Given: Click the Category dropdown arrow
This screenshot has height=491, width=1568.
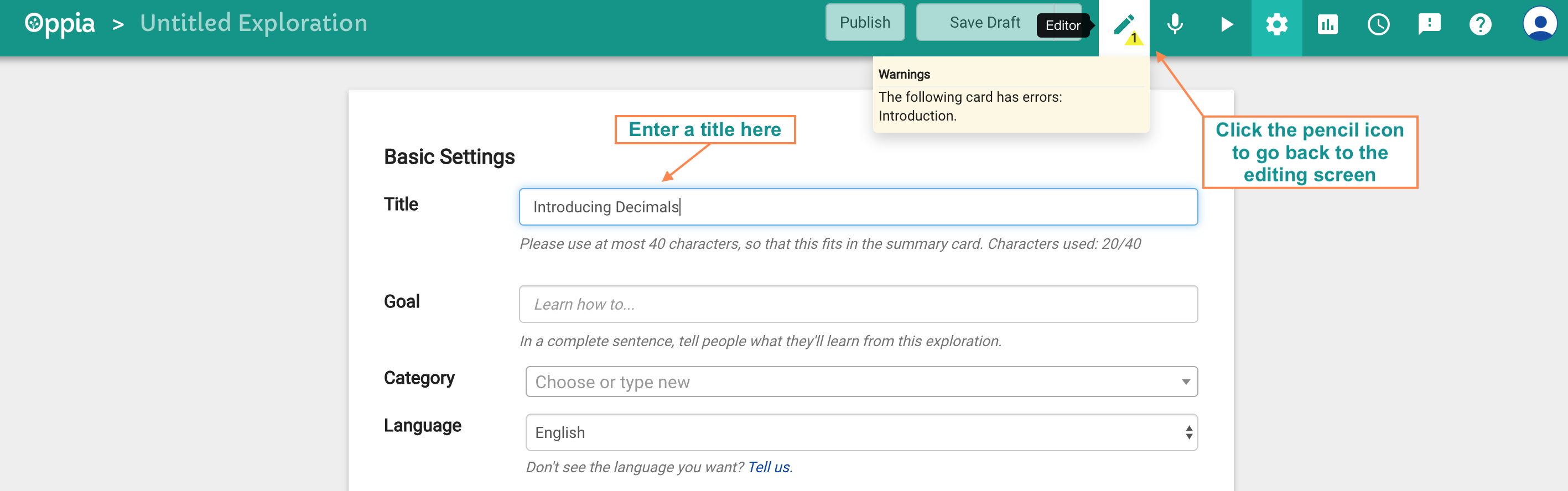Looking at the screenshot, I should pos(1185,382).
